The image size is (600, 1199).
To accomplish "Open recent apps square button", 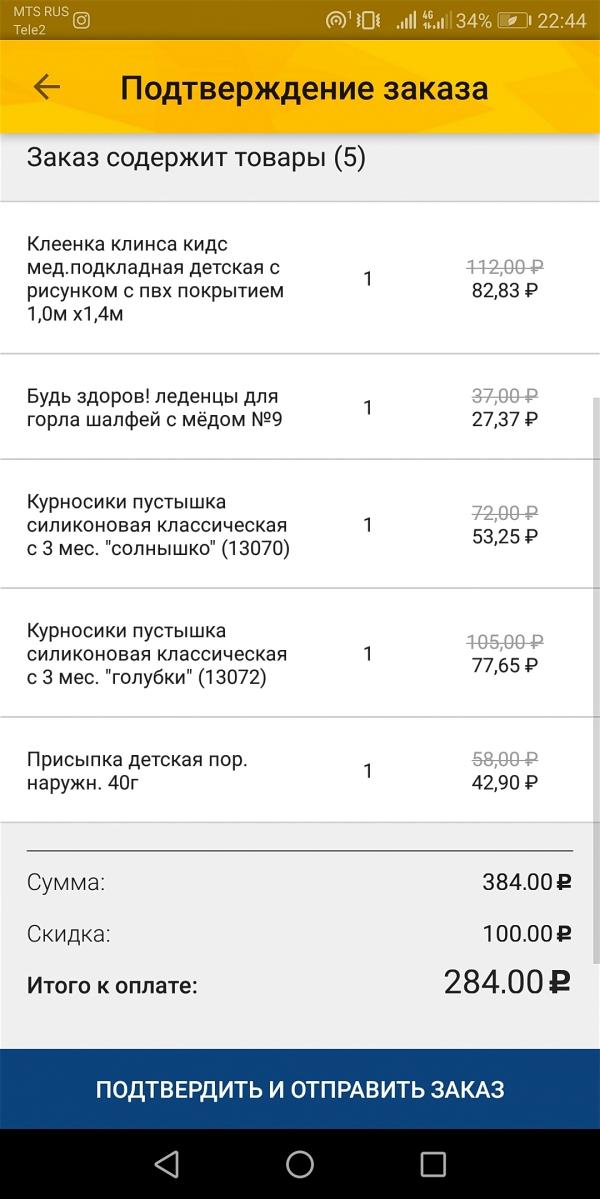I will [433, 1164].
